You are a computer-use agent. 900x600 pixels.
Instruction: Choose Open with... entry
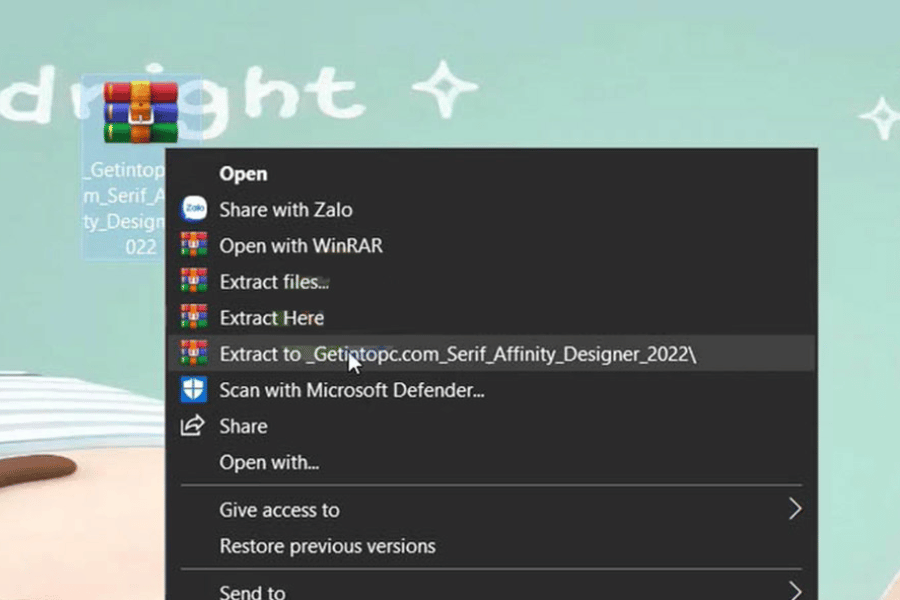coord(269,463)
